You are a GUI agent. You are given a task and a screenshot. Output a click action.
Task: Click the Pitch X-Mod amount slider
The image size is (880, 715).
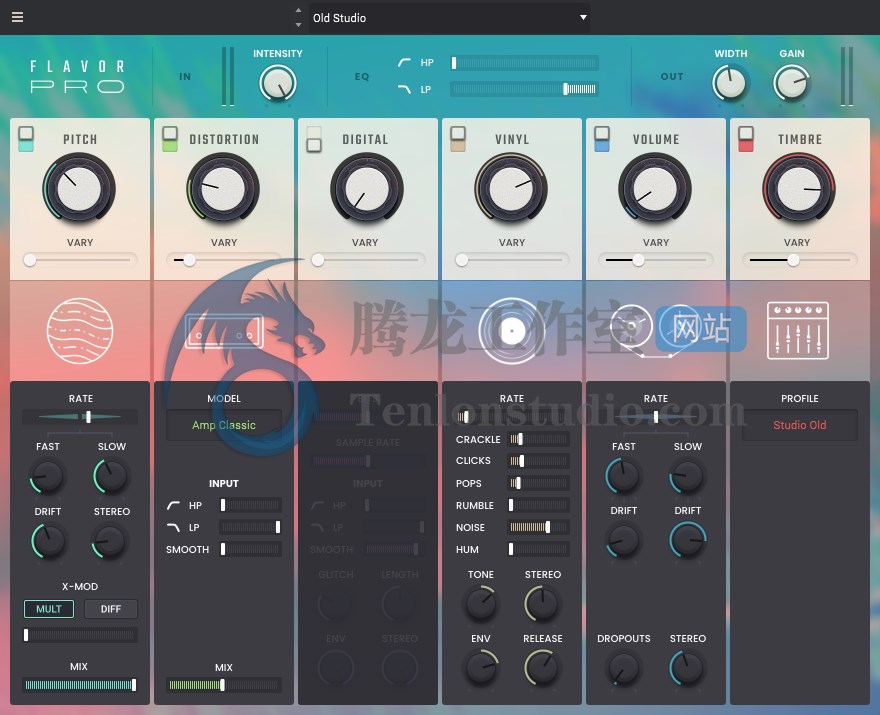80,635
